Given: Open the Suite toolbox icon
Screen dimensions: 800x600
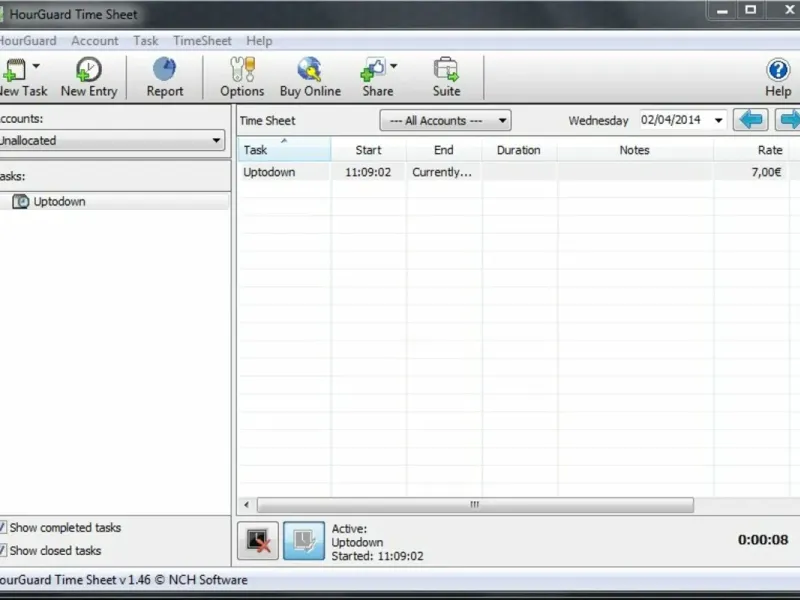Looking at the screenshot, I should 446,69.
